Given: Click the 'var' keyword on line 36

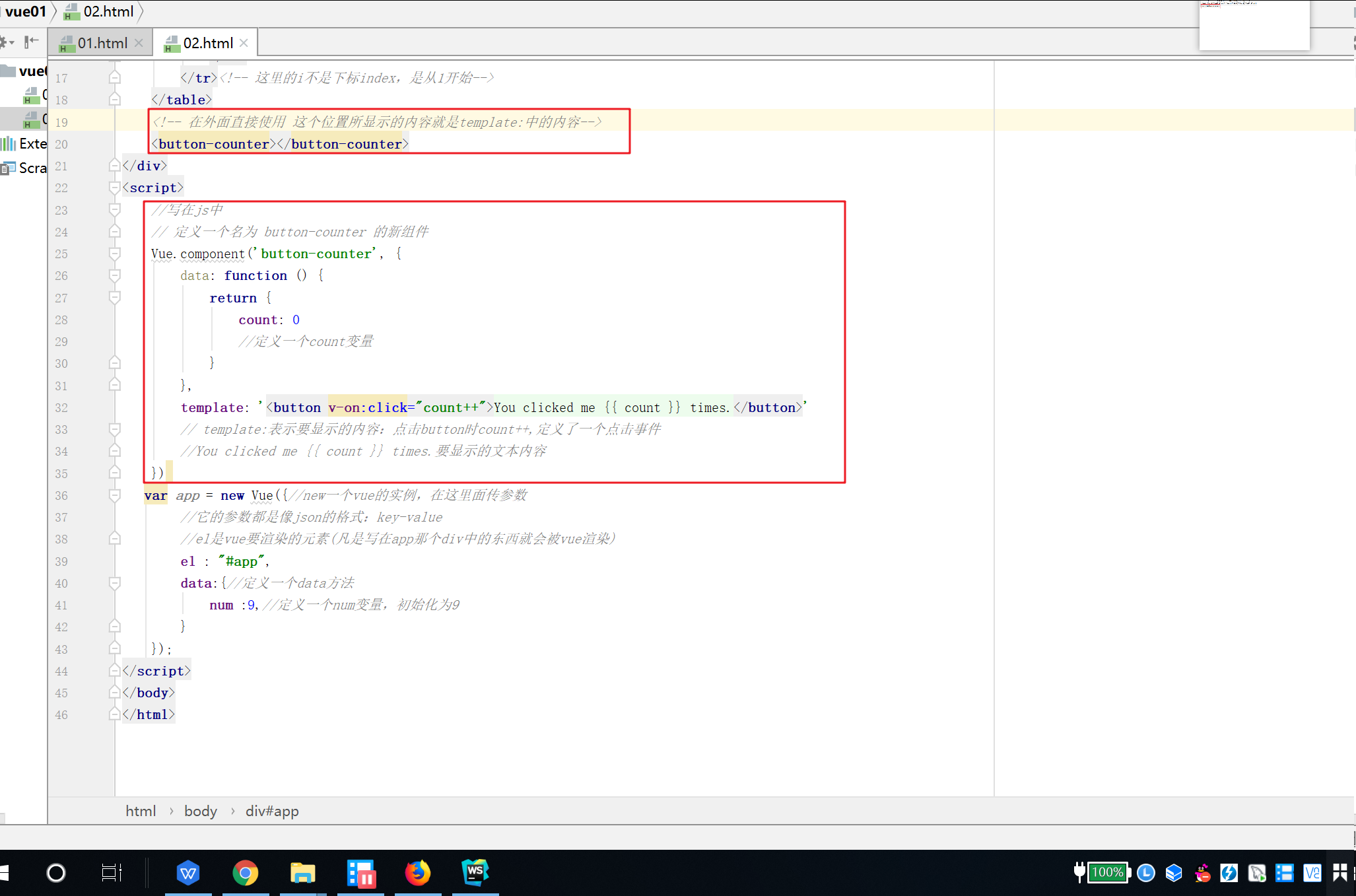Looking at the screenshot, I should click(x=156, y=495).
